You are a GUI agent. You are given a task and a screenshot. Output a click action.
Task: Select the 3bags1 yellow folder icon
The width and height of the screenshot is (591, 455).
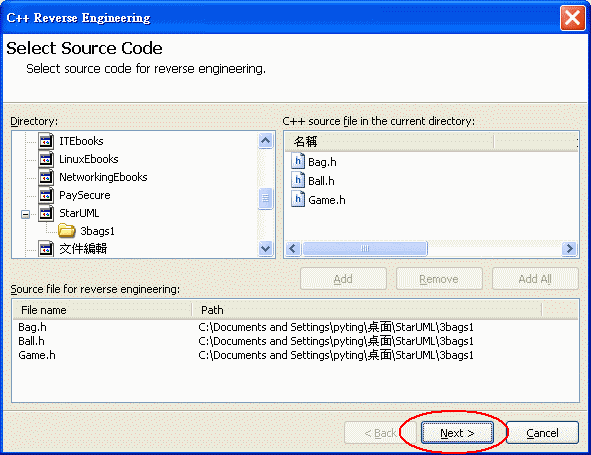coord(67,231)
